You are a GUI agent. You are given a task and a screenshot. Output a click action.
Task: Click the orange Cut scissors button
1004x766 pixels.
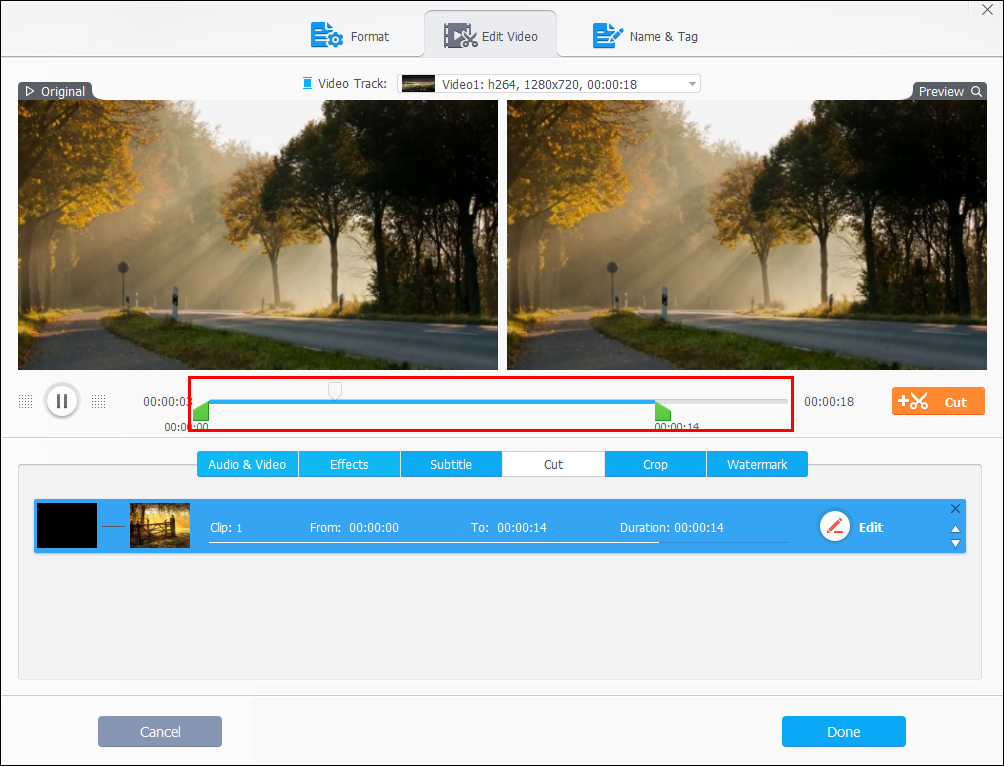coord(938,402)
